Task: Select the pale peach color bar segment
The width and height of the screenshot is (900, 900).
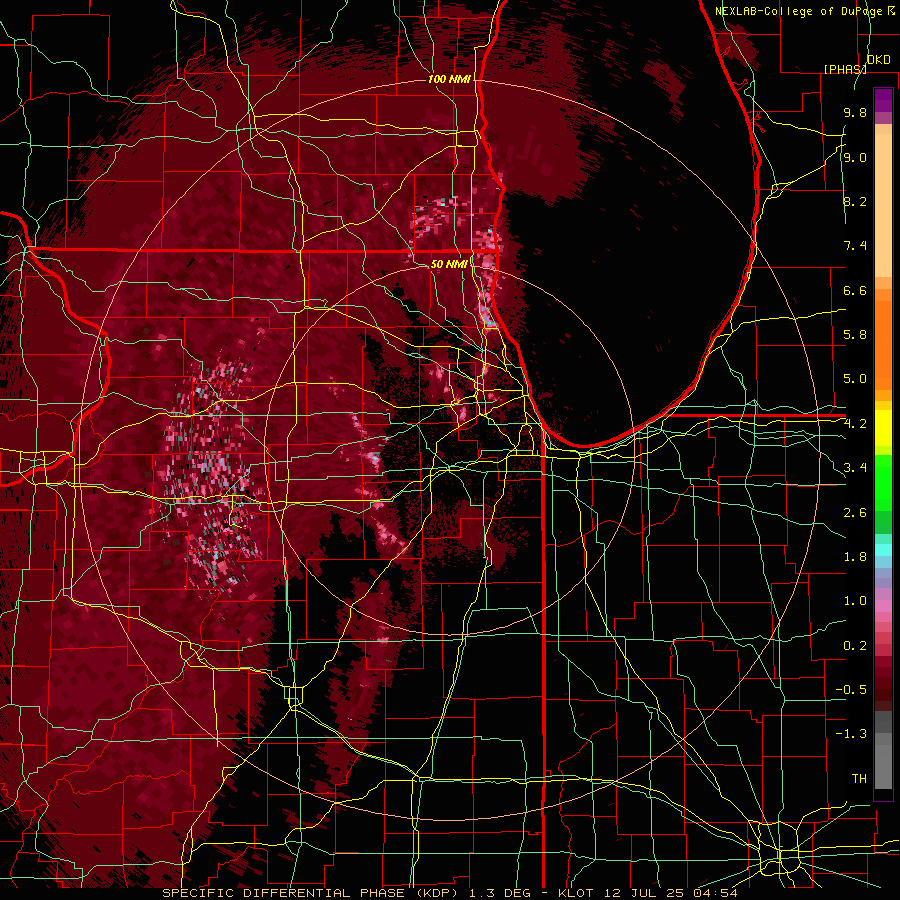Action: (x=883, y=205)
